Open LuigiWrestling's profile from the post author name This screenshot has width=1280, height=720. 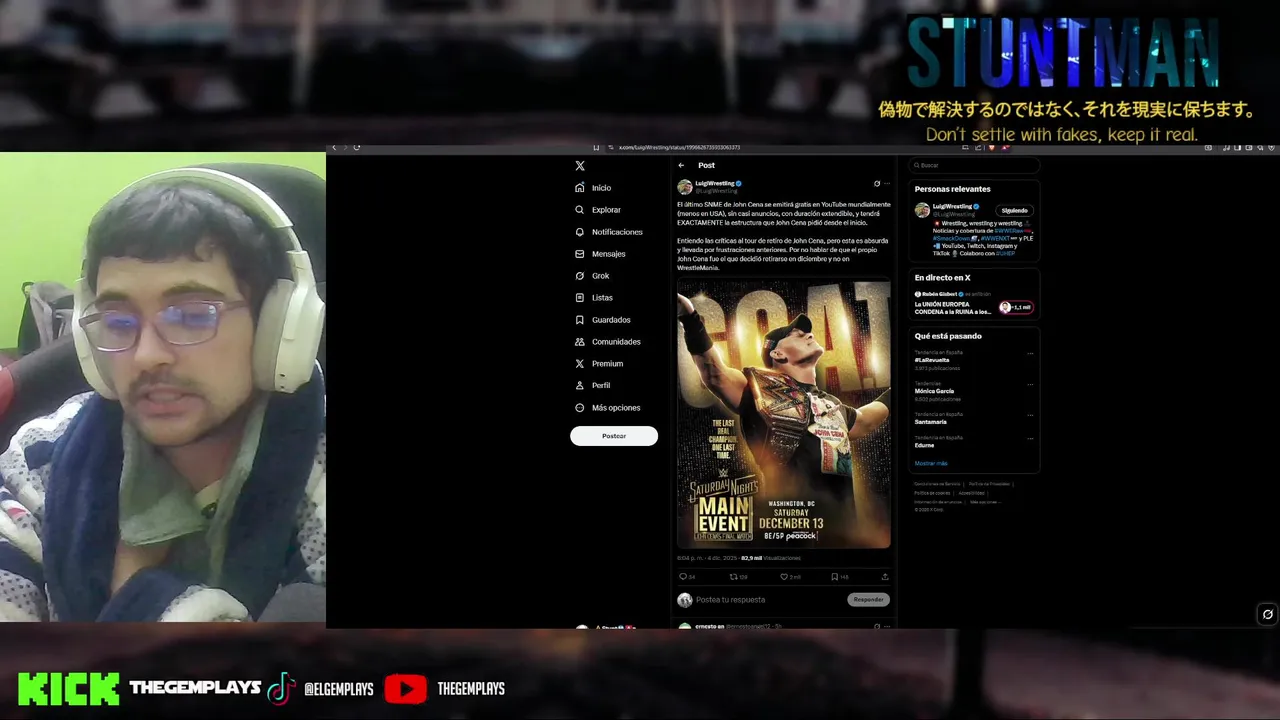[715, 184]
